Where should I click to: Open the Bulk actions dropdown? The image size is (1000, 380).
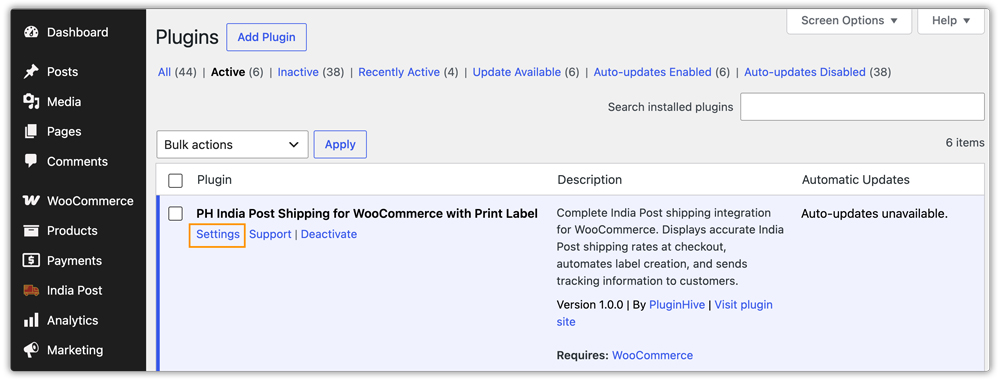click(x=232, y=145)
